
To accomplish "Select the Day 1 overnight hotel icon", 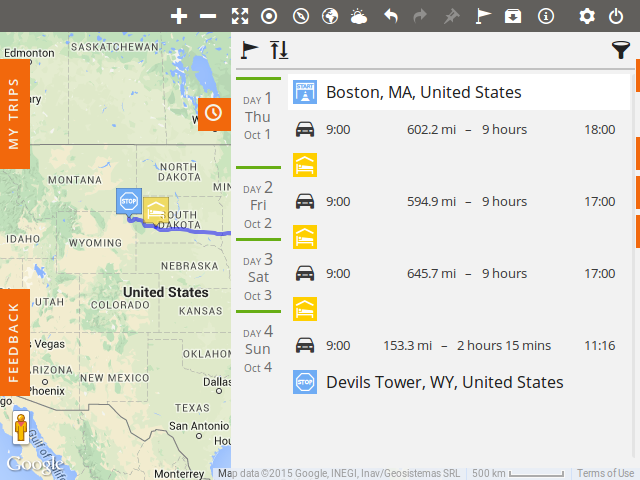I will pos(305,165).
